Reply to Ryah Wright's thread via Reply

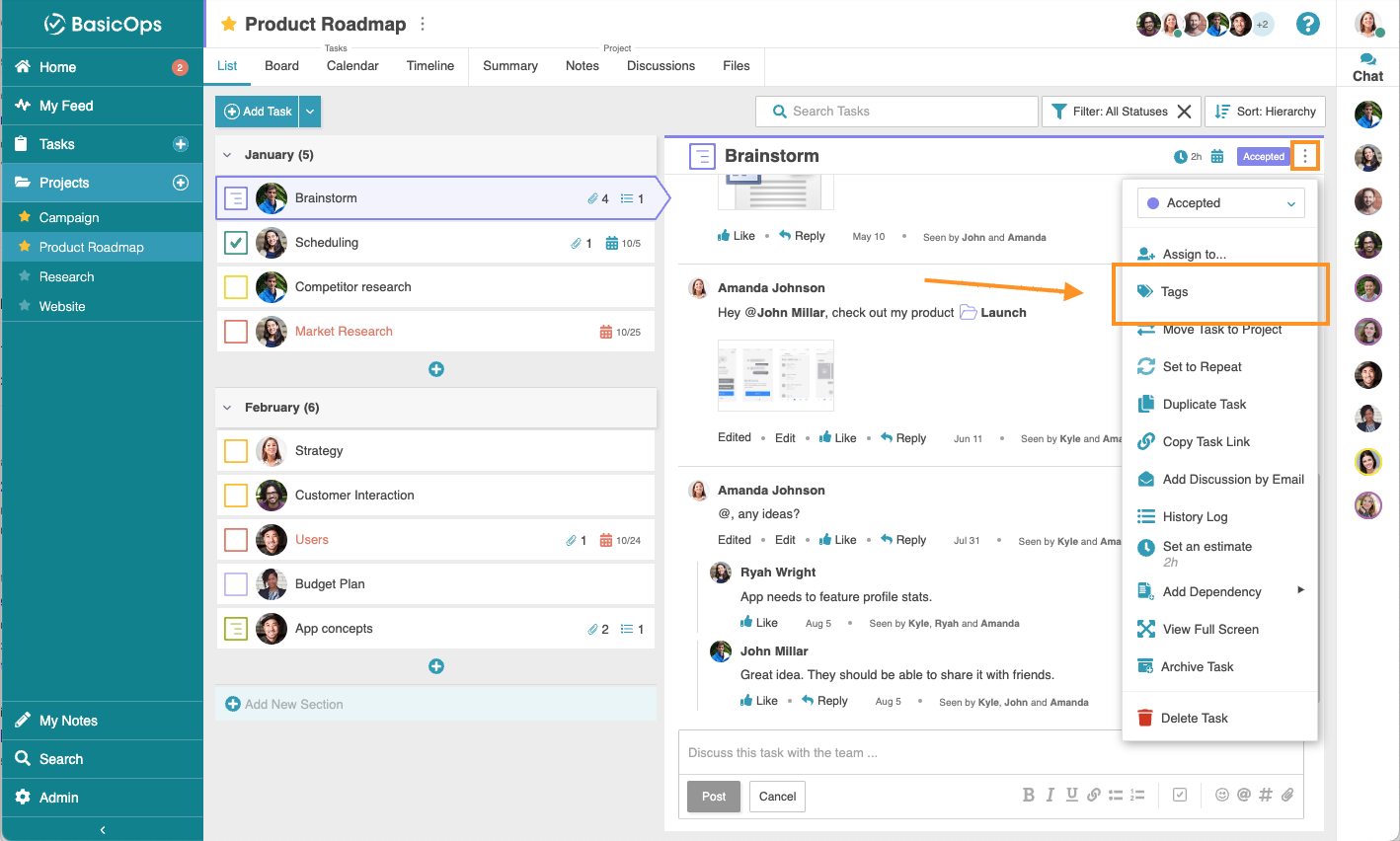click(824, 701)
